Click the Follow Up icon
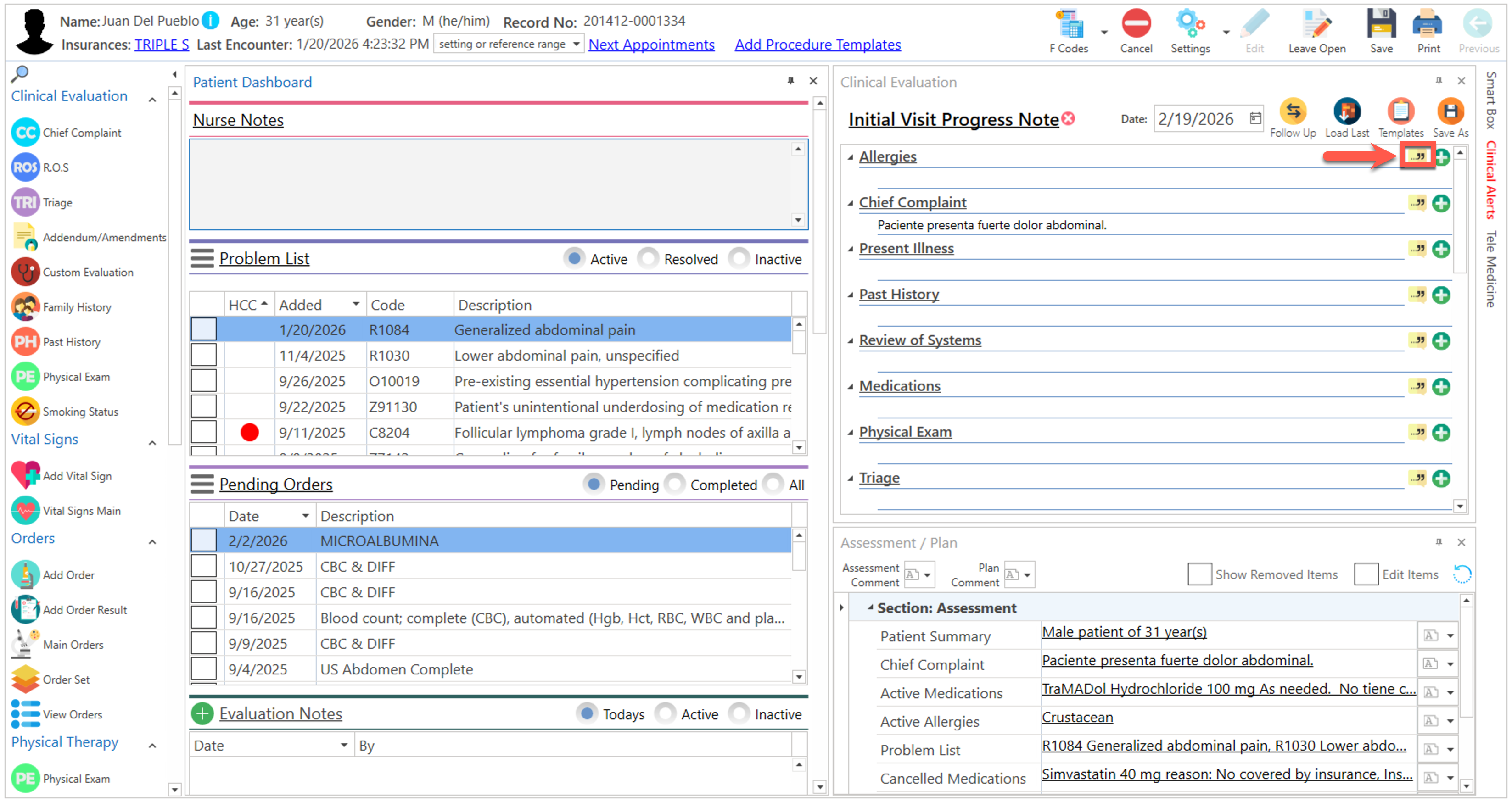Image resolution: width=1512 pixels, height=802 pixels. click(x=1293, y=111)
